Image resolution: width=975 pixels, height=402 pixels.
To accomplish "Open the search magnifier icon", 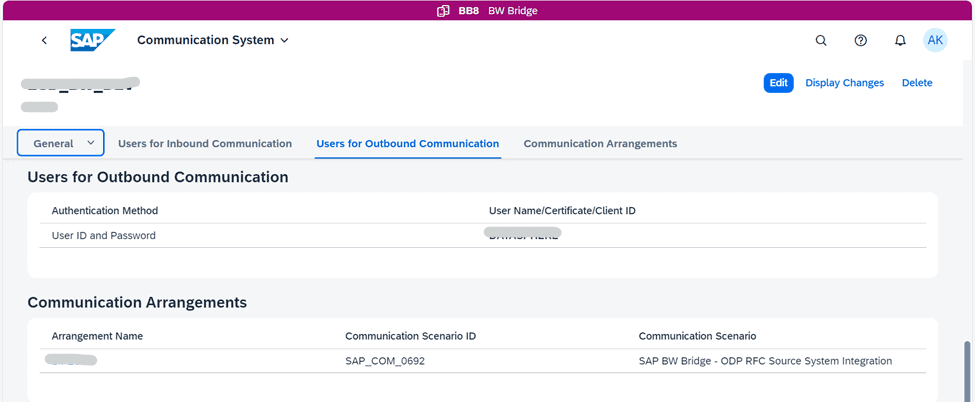I will 821,40.
